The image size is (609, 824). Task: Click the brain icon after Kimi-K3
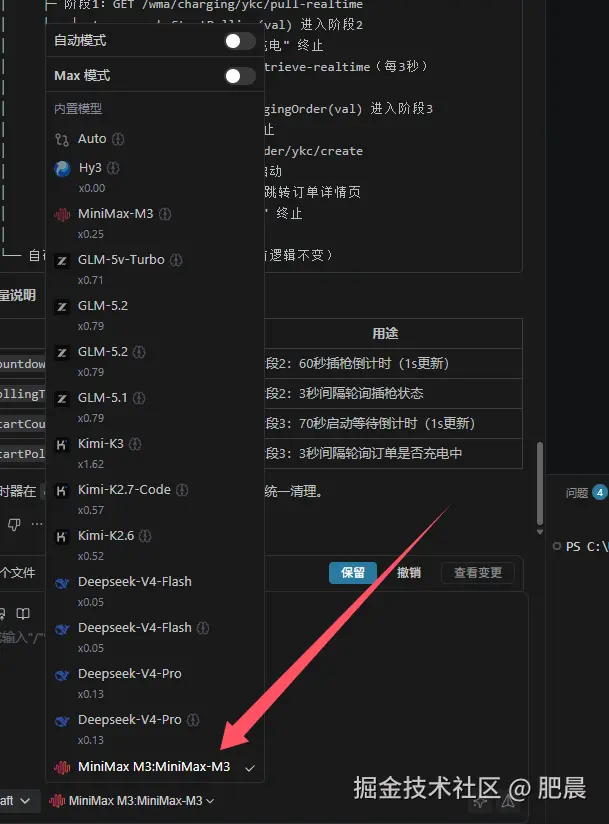click(x=135, y=444)
